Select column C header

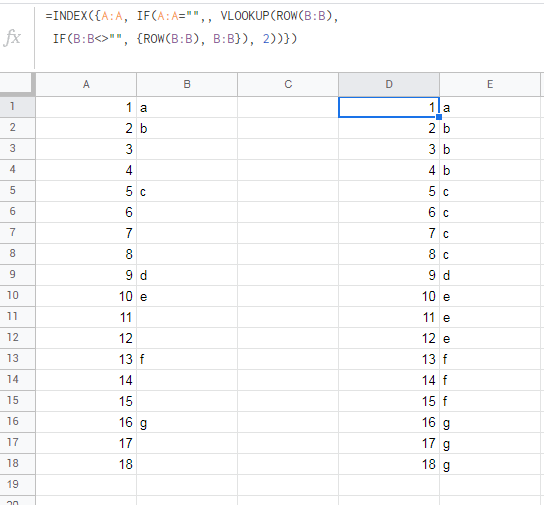pyautogui.click(x=288, y=84)
